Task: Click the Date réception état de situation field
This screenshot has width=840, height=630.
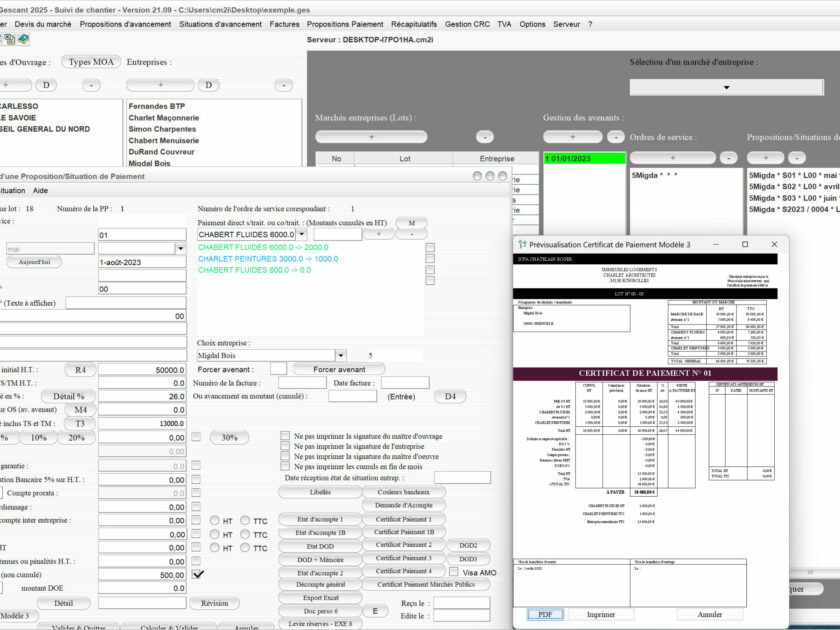Action: coord(462,477)
